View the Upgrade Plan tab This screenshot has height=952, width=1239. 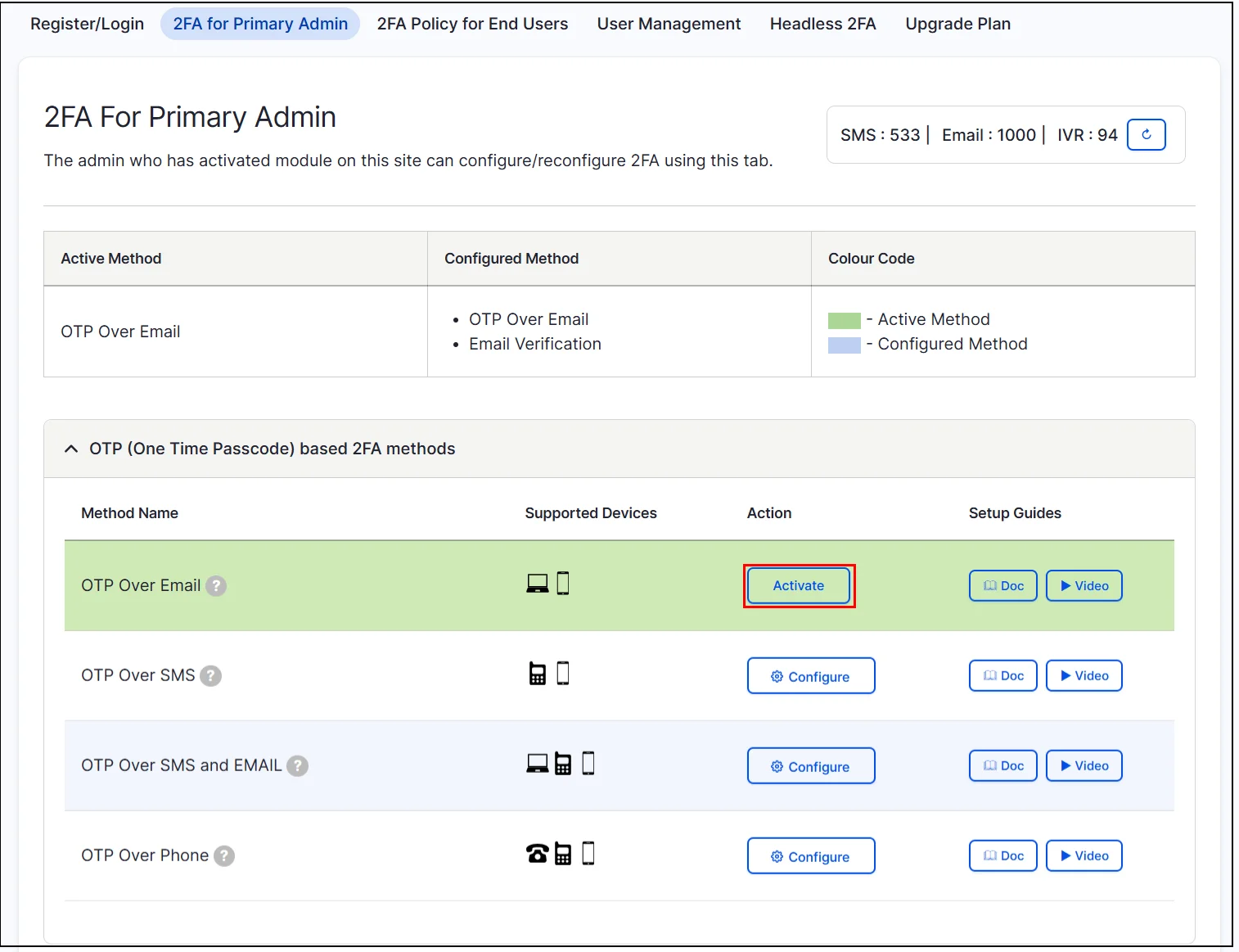(957, 24)
